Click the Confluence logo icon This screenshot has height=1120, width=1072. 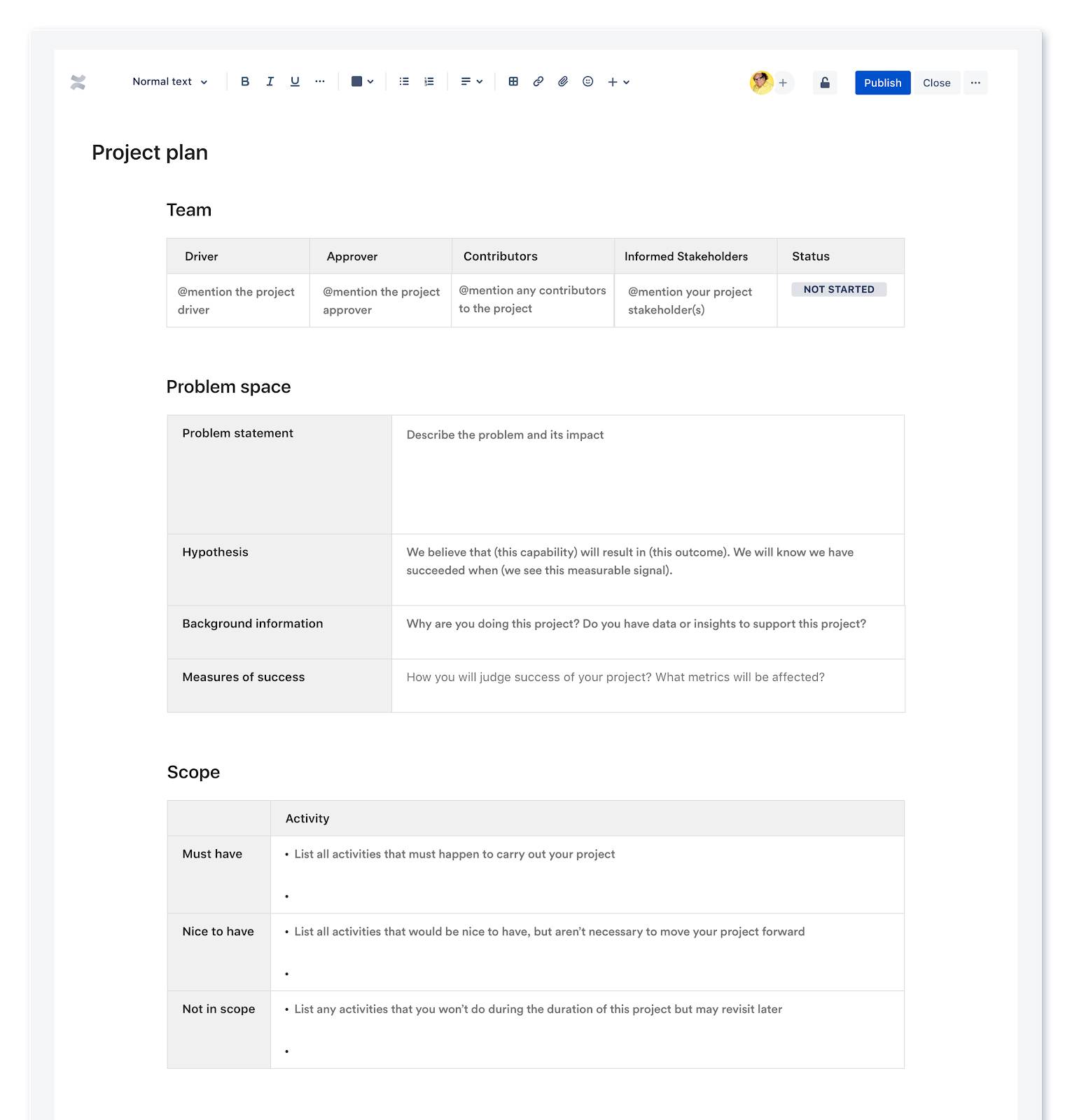78,83
